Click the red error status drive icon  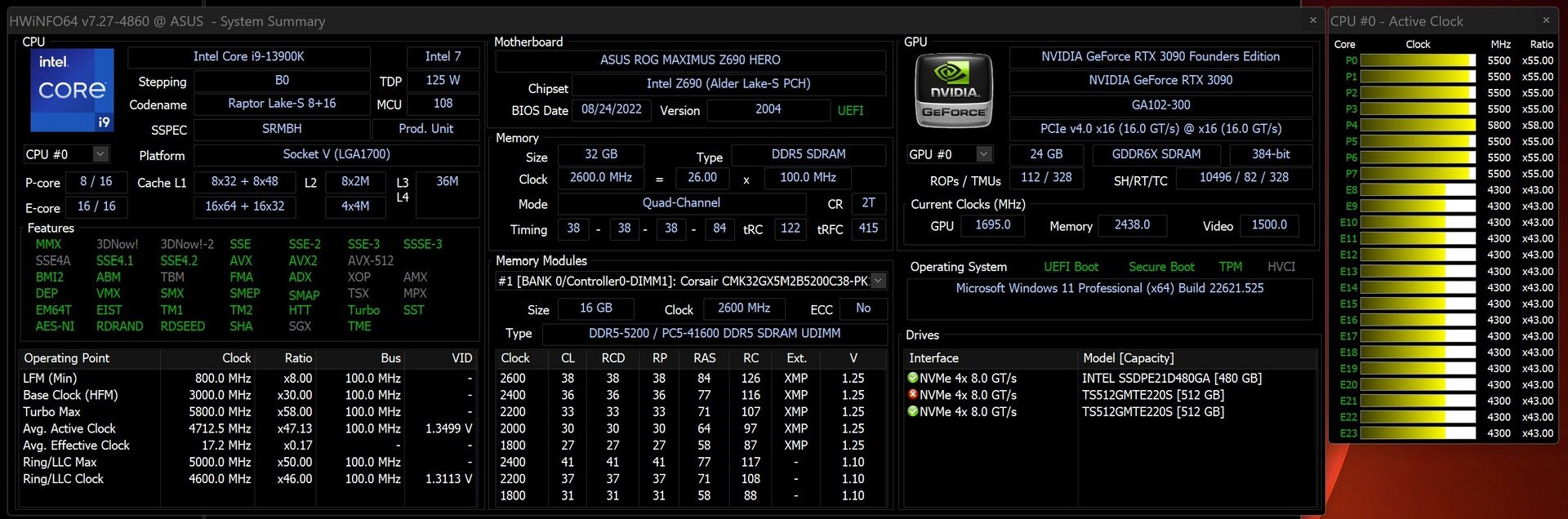tap(913, 395)
